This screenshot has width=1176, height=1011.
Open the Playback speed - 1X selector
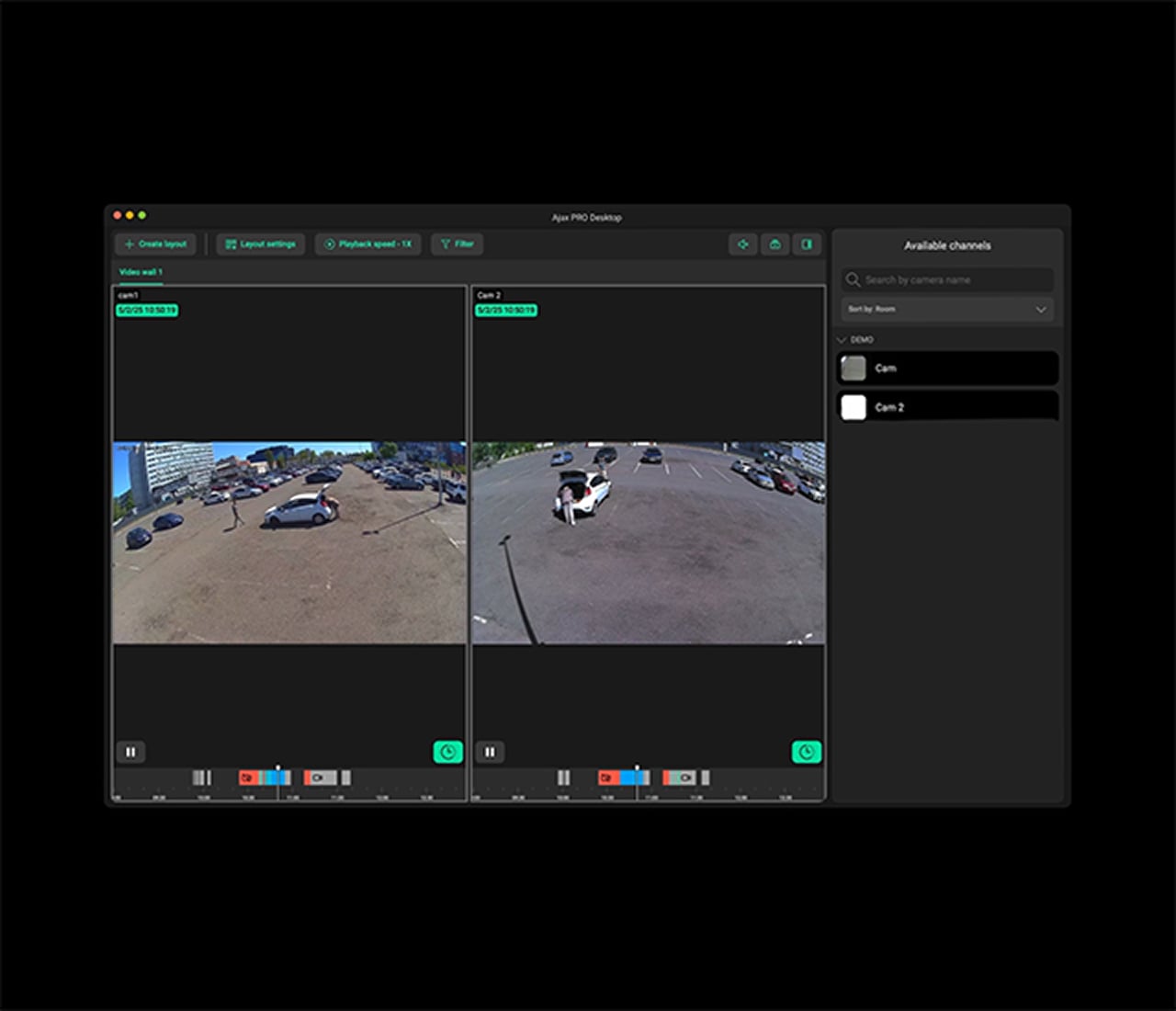click(367, 244)
